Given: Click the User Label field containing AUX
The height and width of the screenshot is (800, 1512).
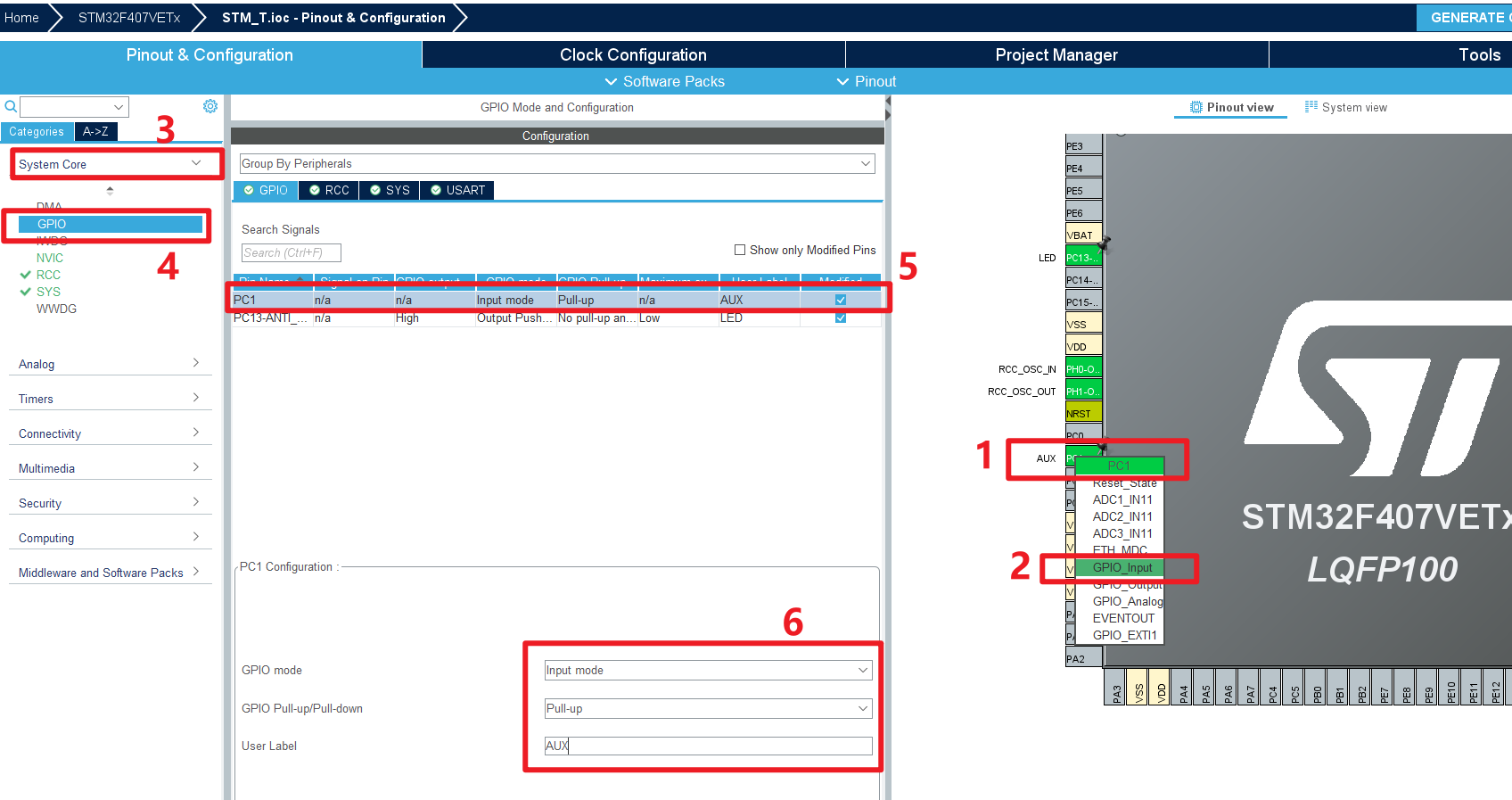Looking at the screenshot, I should 709,746.
